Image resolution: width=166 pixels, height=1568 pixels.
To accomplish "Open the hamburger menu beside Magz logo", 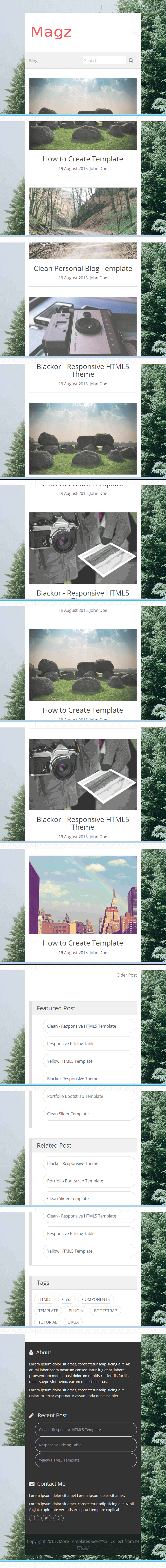I will click(x=133, y=32).
